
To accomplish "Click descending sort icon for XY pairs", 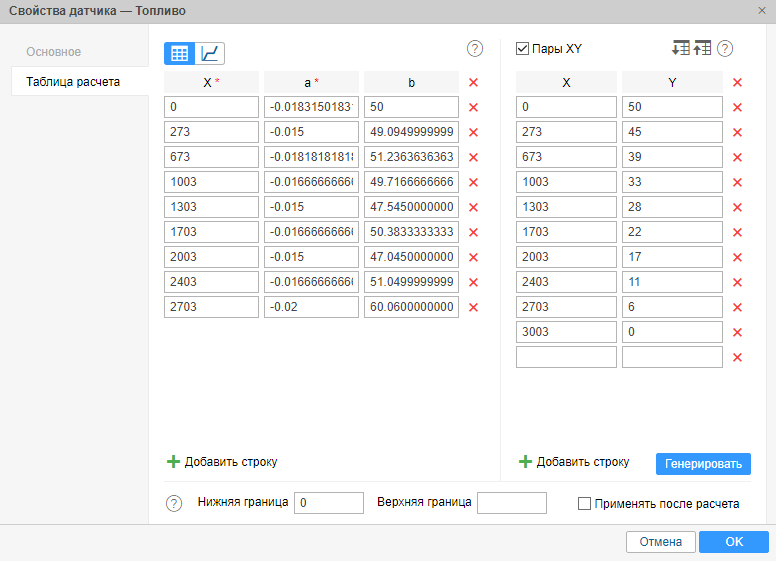I will click(681, 48).
